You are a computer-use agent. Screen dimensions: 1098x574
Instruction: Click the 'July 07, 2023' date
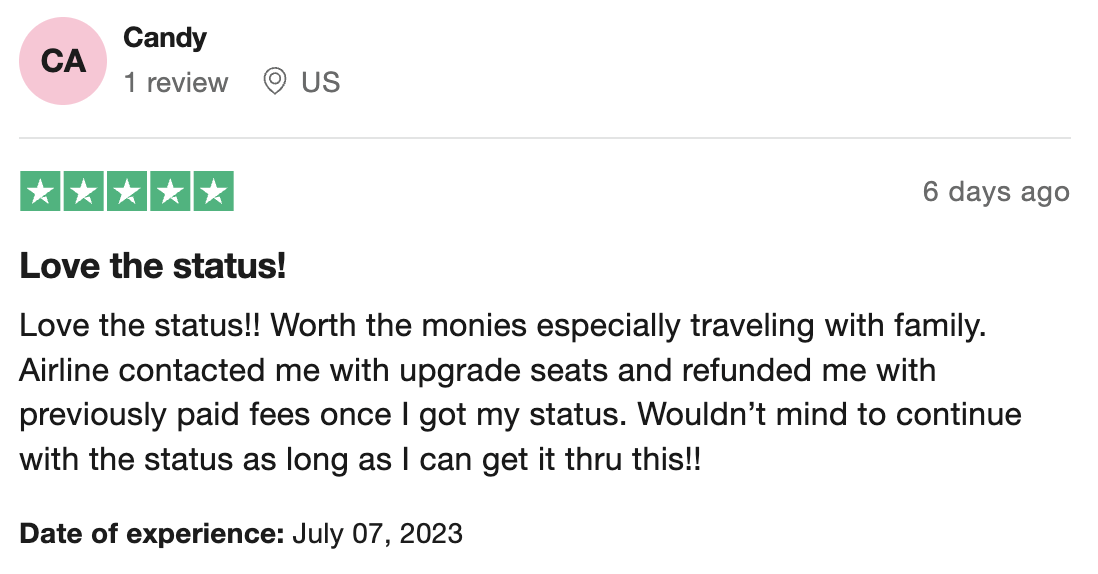coord(377,534)
